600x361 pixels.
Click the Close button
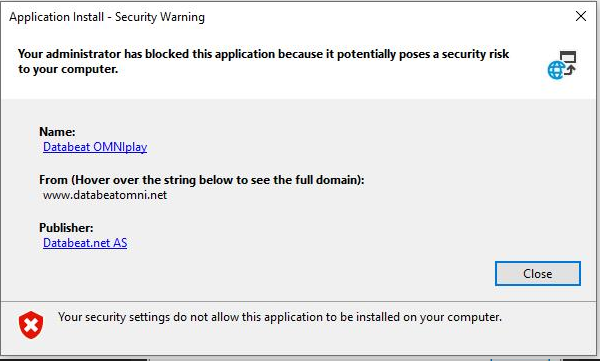(x=538, y=274)
